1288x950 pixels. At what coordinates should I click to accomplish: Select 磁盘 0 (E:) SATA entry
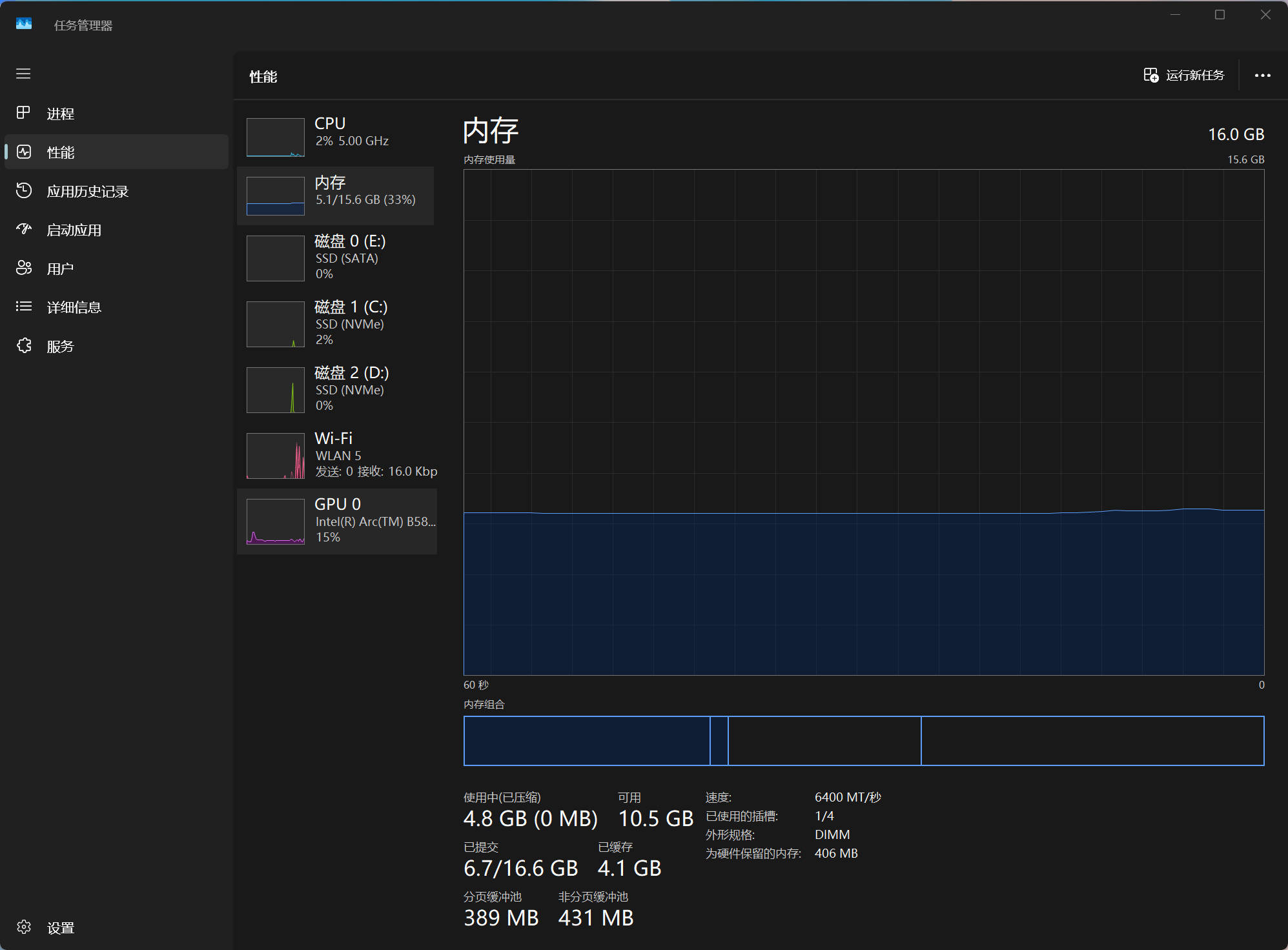point(336,258)
